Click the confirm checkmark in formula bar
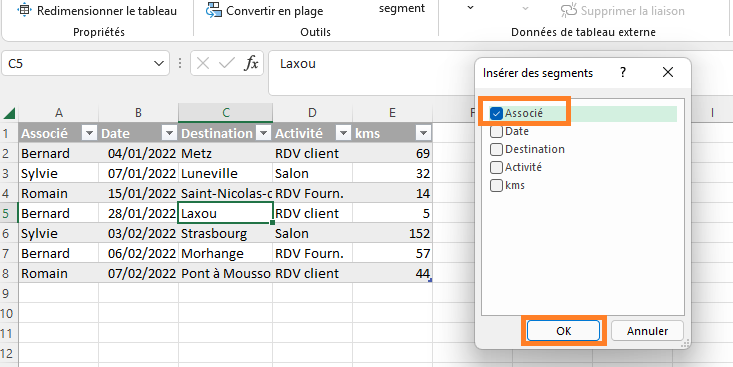This screenshot has height=367, width=733. (x=227, y=64)
